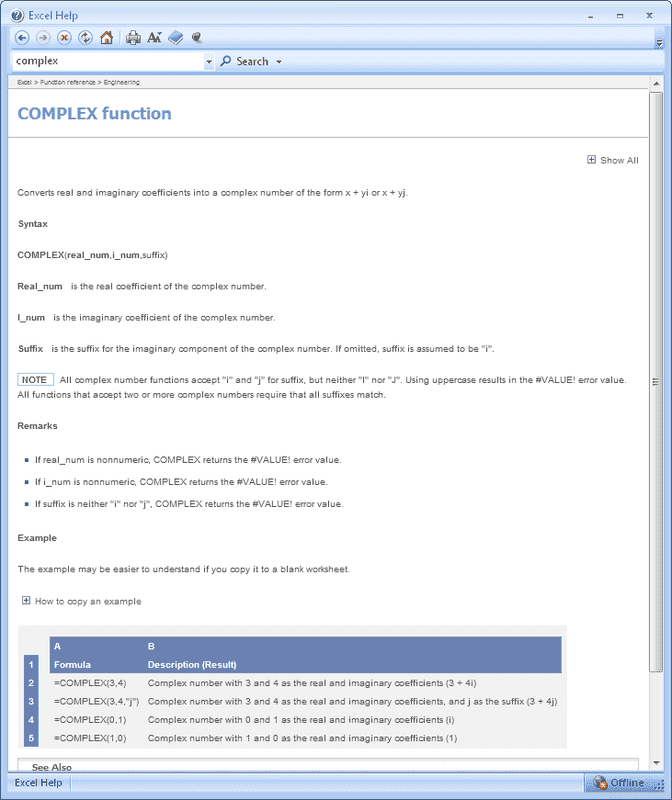The height and width of the screenshot is (800, 672).
Task: Click the 'Suffix' argument term
Action: point(31,349)
